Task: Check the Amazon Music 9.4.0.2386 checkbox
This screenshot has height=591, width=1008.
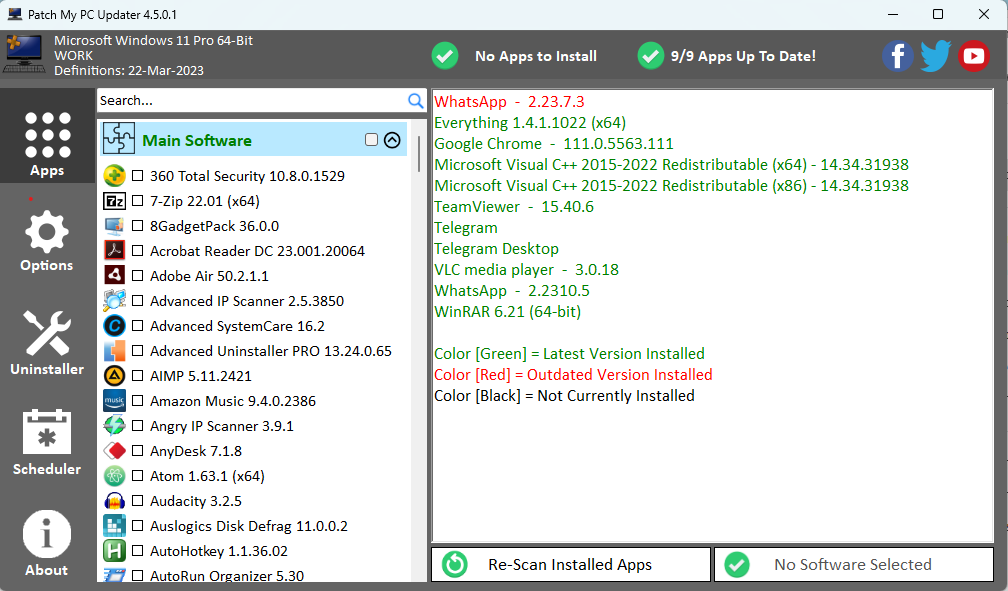Action: (138, 401)
